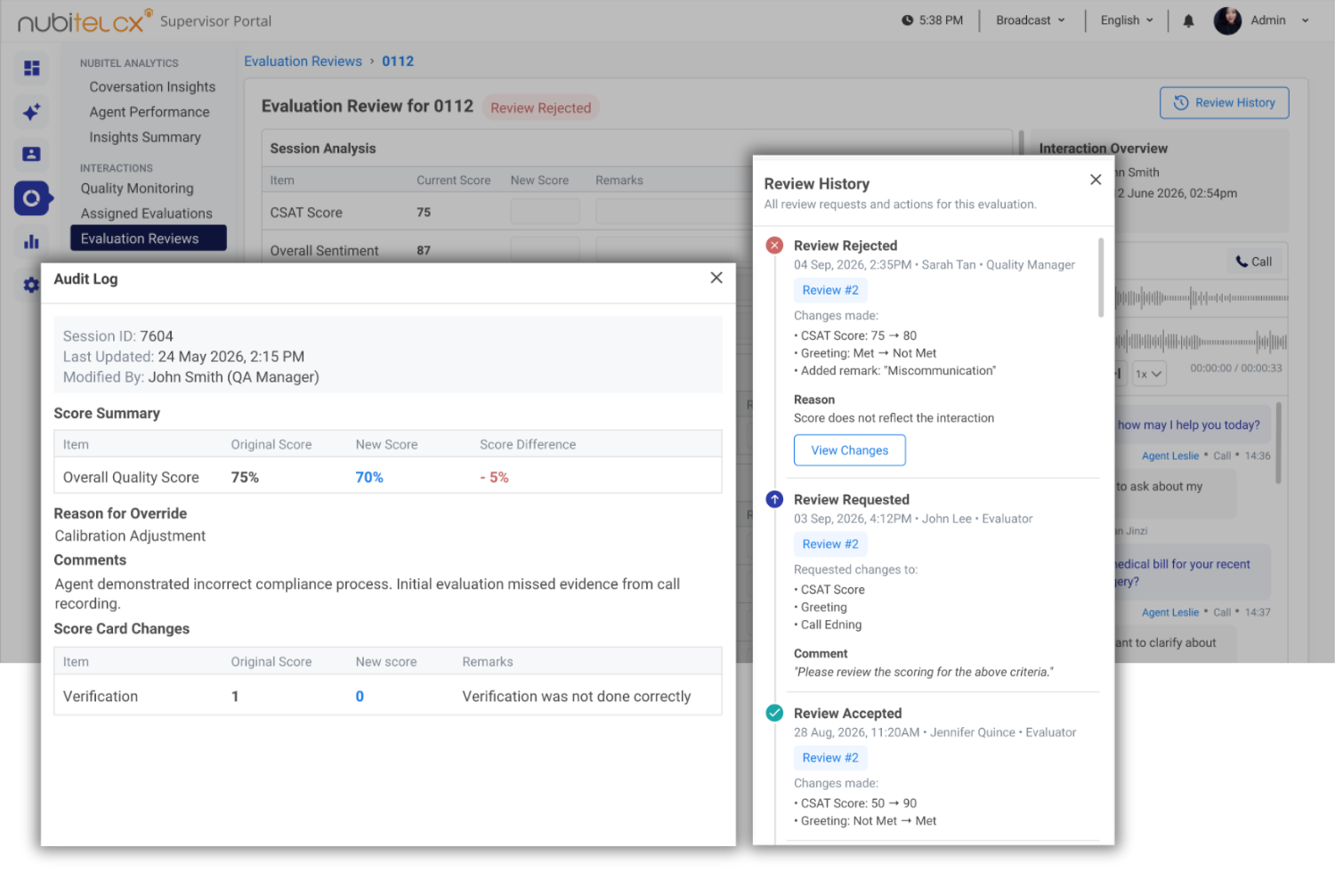Click the blue Review Requested arrow icon
This screenshot has height=896, width=1335.
(774, 499)
